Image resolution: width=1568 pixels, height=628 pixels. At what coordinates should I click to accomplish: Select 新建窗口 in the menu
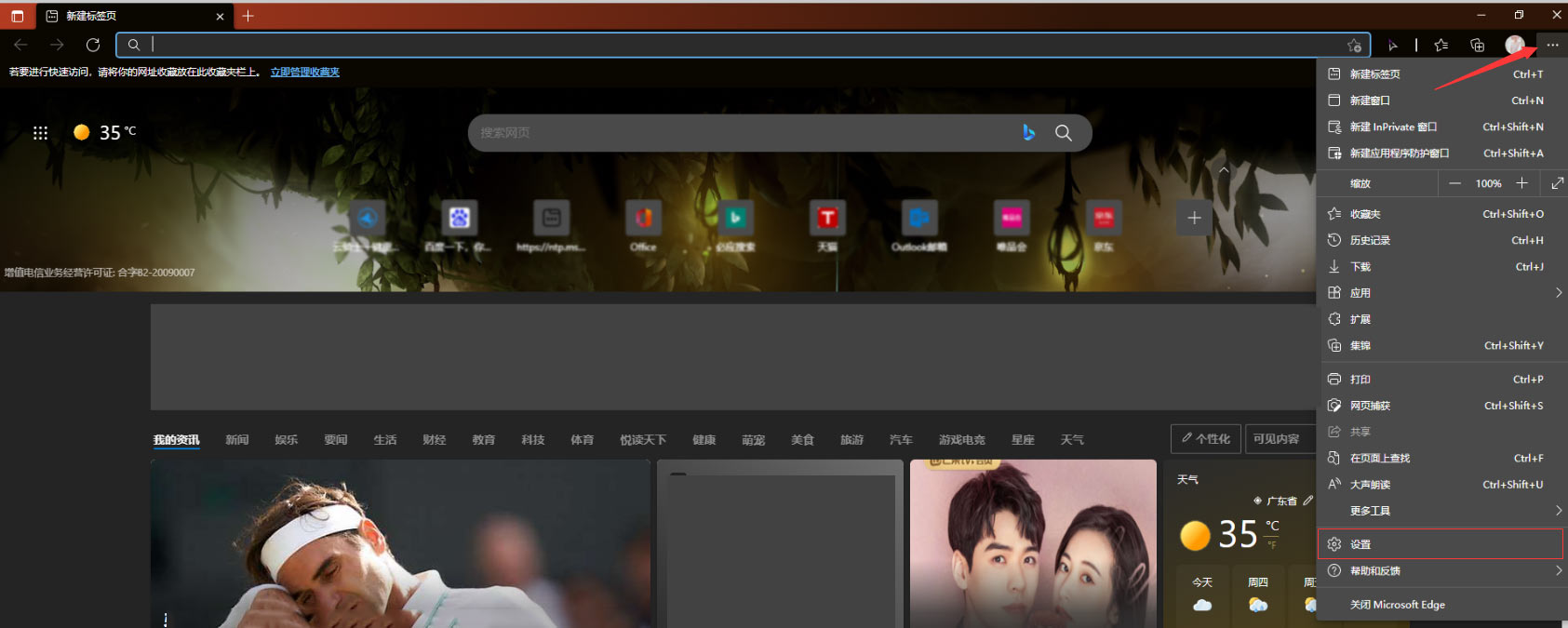tap(1440, 100)
